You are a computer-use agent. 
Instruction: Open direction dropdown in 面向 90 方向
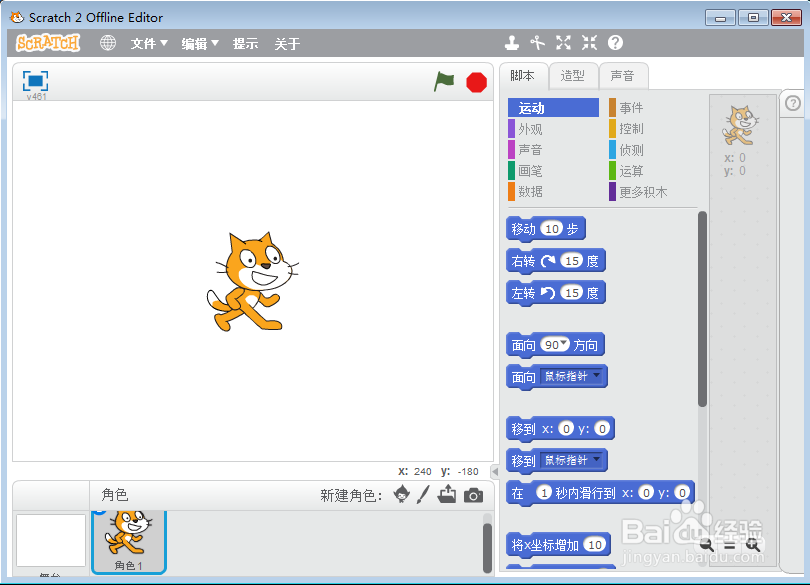point(564,343)
